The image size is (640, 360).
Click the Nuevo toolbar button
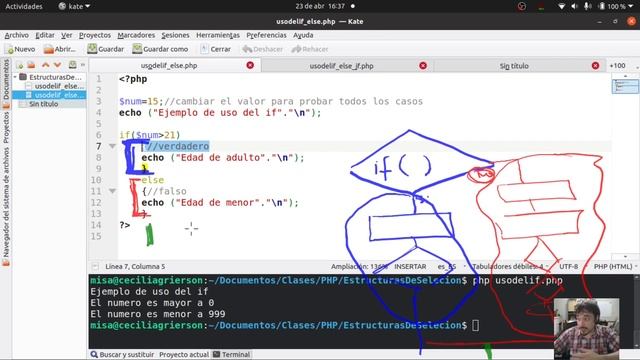20,49
